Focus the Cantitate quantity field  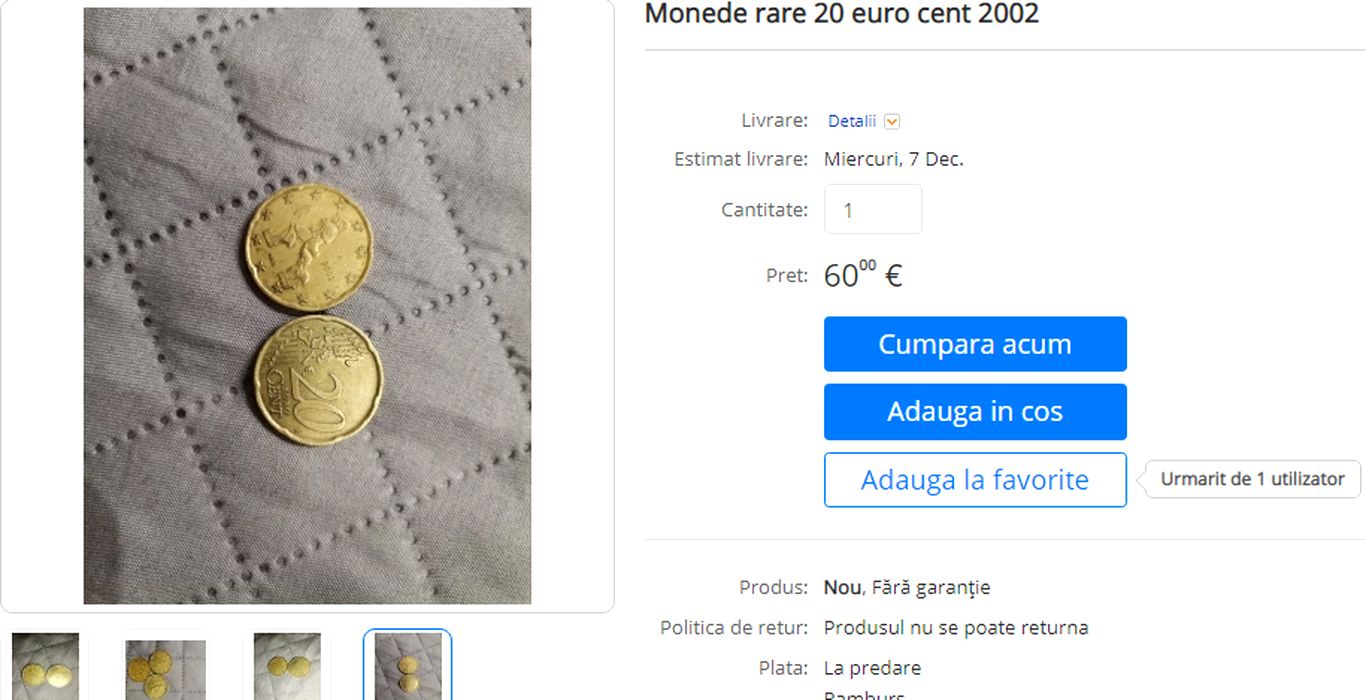(x=873, y=209)
